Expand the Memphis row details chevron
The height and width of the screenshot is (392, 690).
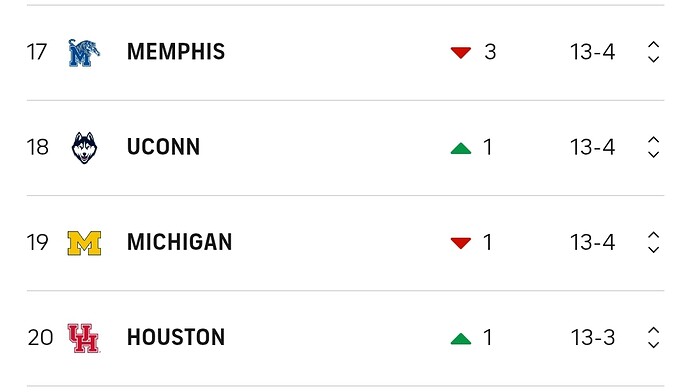tap(653, 52)
